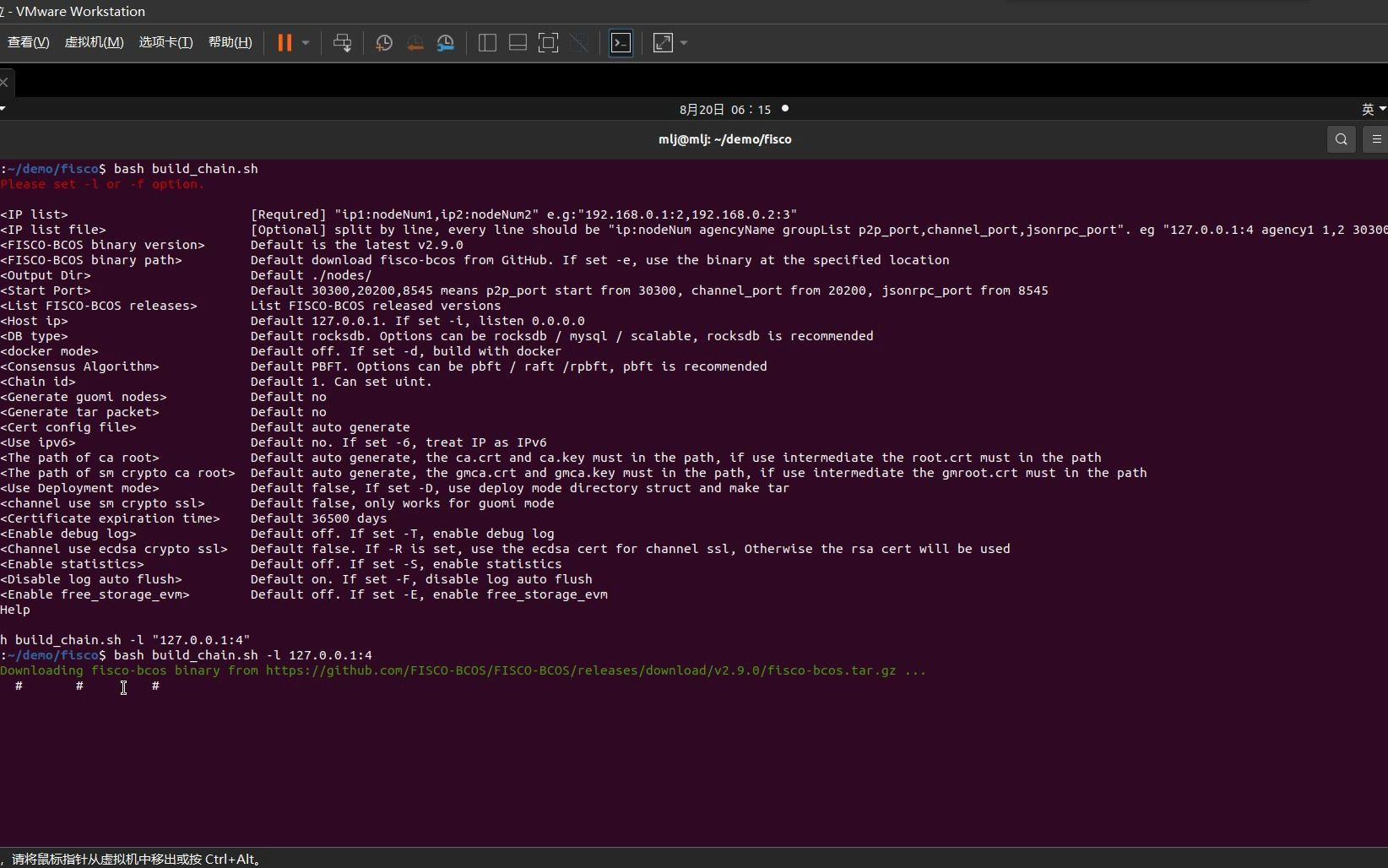This screenshot has width=1388, height=868.
Task: Expand the stretch display dropdown arrow
Action: 684,43
